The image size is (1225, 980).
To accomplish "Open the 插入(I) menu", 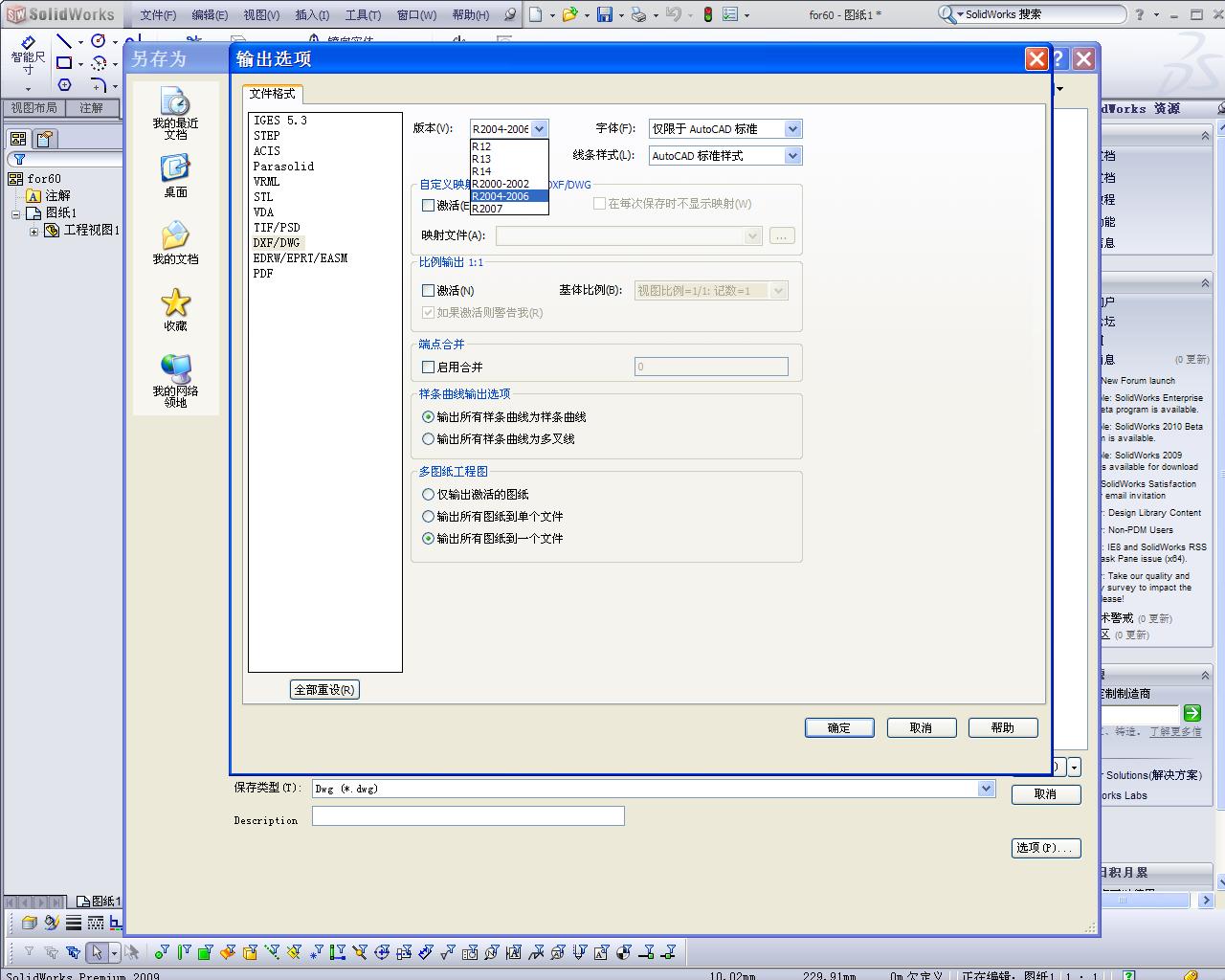I will [312, 15].
